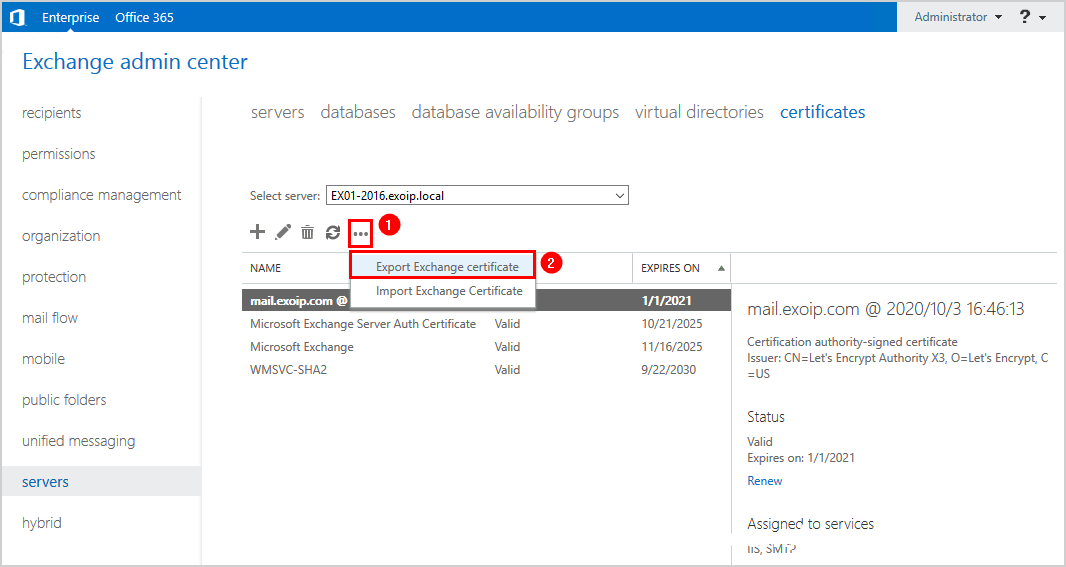The width and height of the screenshot is (1066, 567).
Task: Open the help question mark menu
Action: point(1032,17)
